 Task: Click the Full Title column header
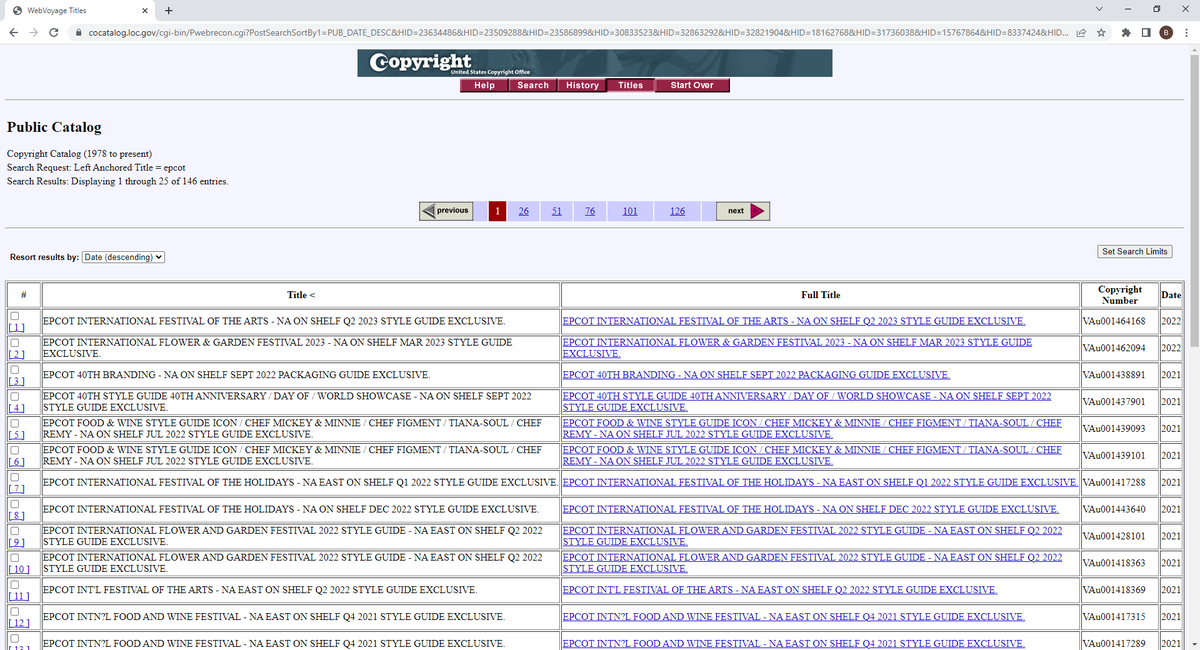pos(820,295)
